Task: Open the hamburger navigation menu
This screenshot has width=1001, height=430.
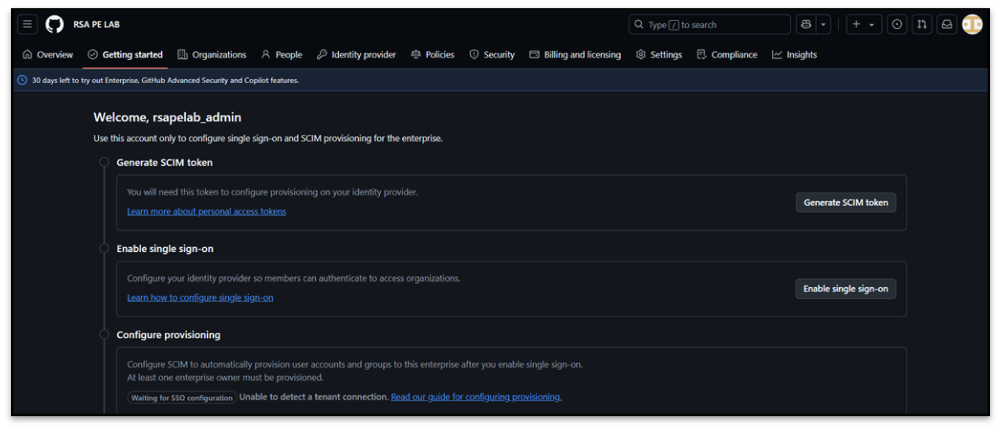Action: pos(28,24)
